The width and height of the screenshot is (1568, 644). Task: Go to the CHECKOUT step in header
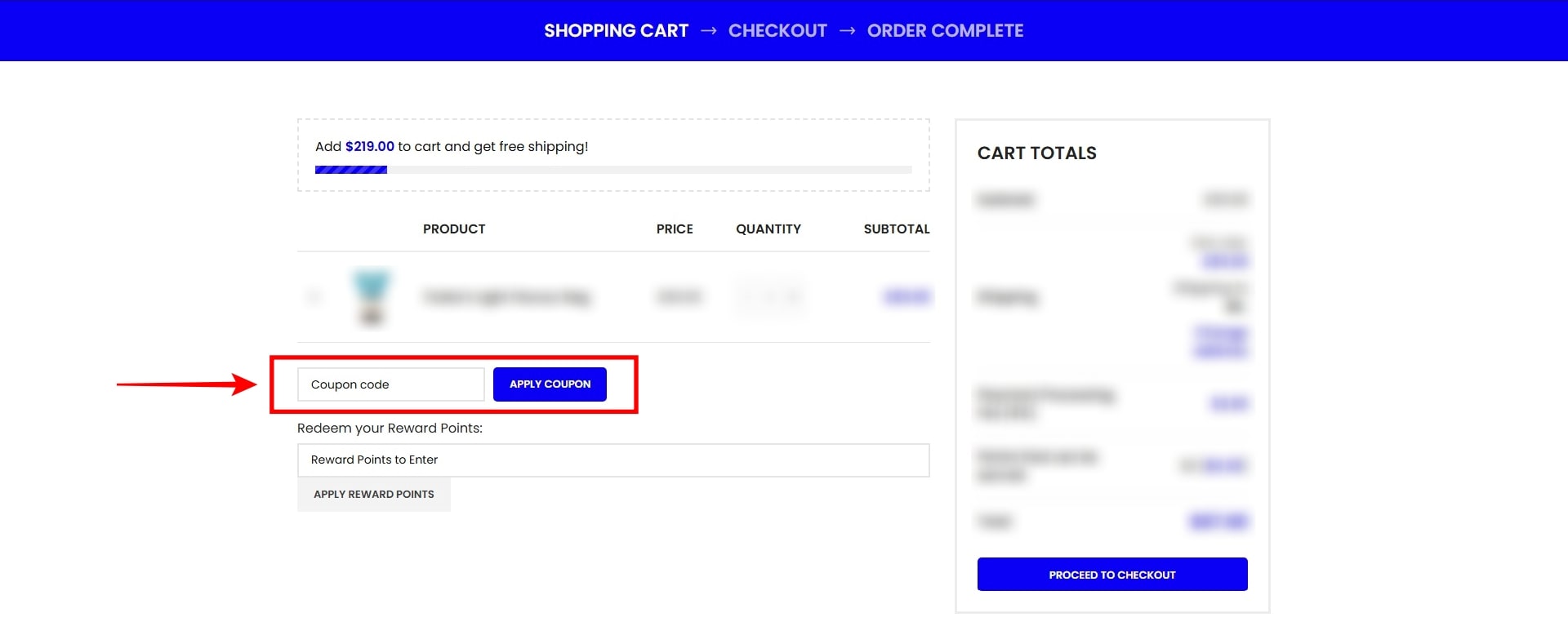coord(777,31)
